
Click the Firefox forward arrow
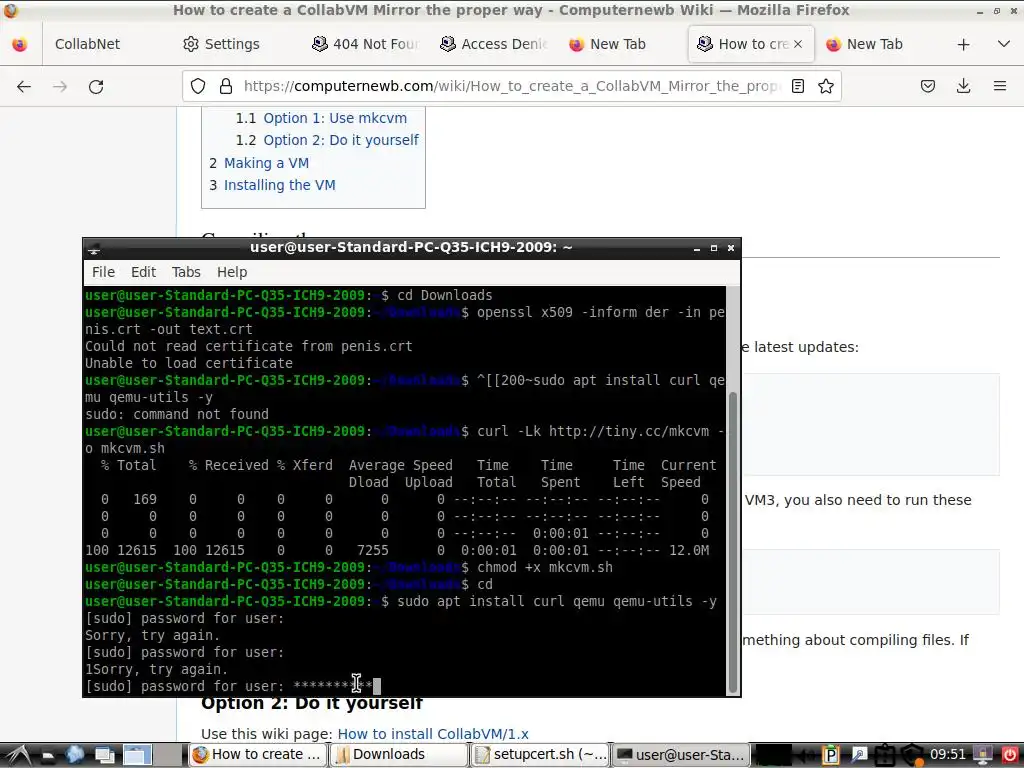coord(60,86)
